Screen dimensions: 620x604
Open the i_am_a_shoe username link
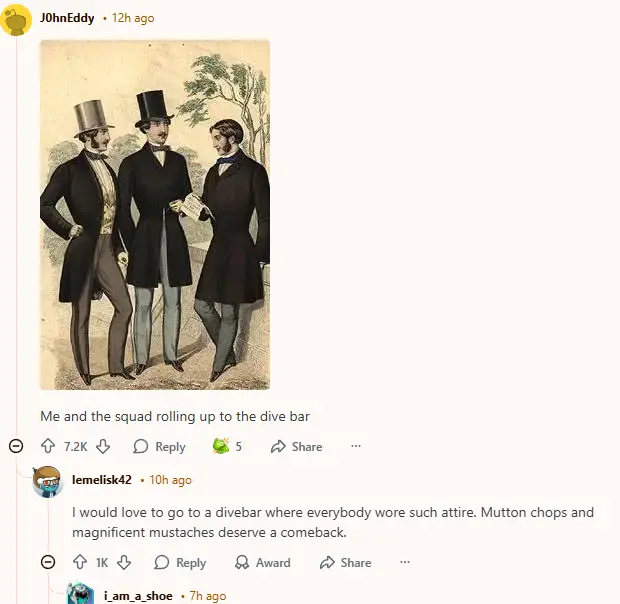[138, 595]
